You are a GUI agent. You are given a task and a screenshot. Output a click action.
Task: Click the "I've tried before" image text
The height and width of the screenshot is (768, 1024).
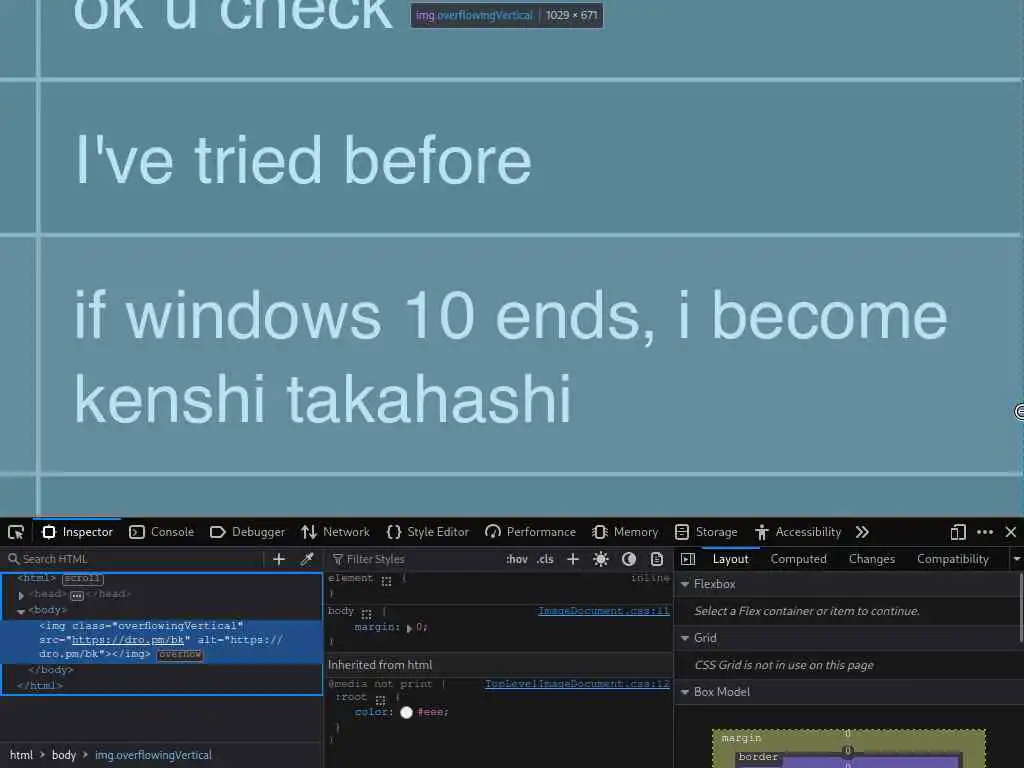click(x=303, y=159)
